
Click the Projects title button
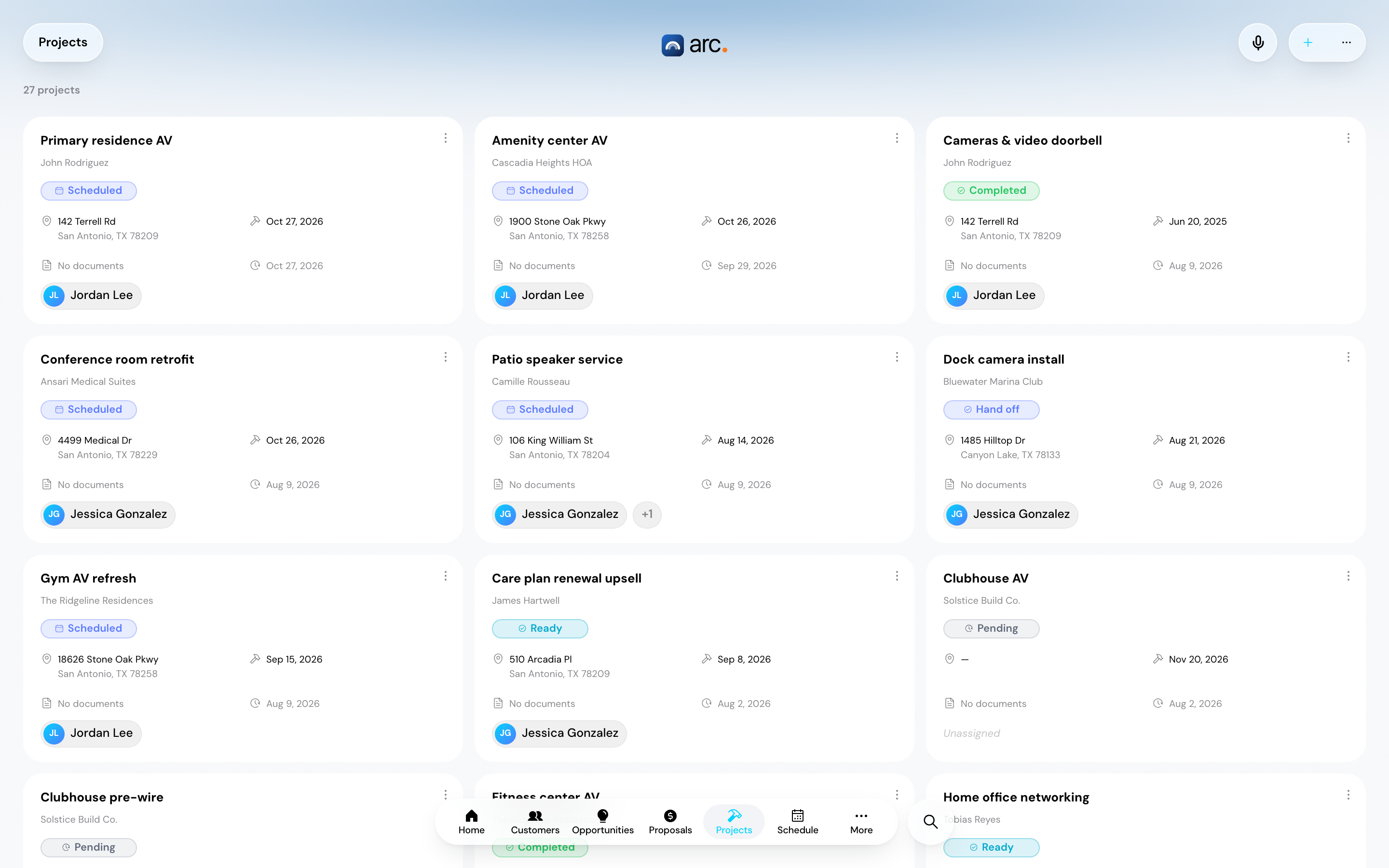pos(63,42)
